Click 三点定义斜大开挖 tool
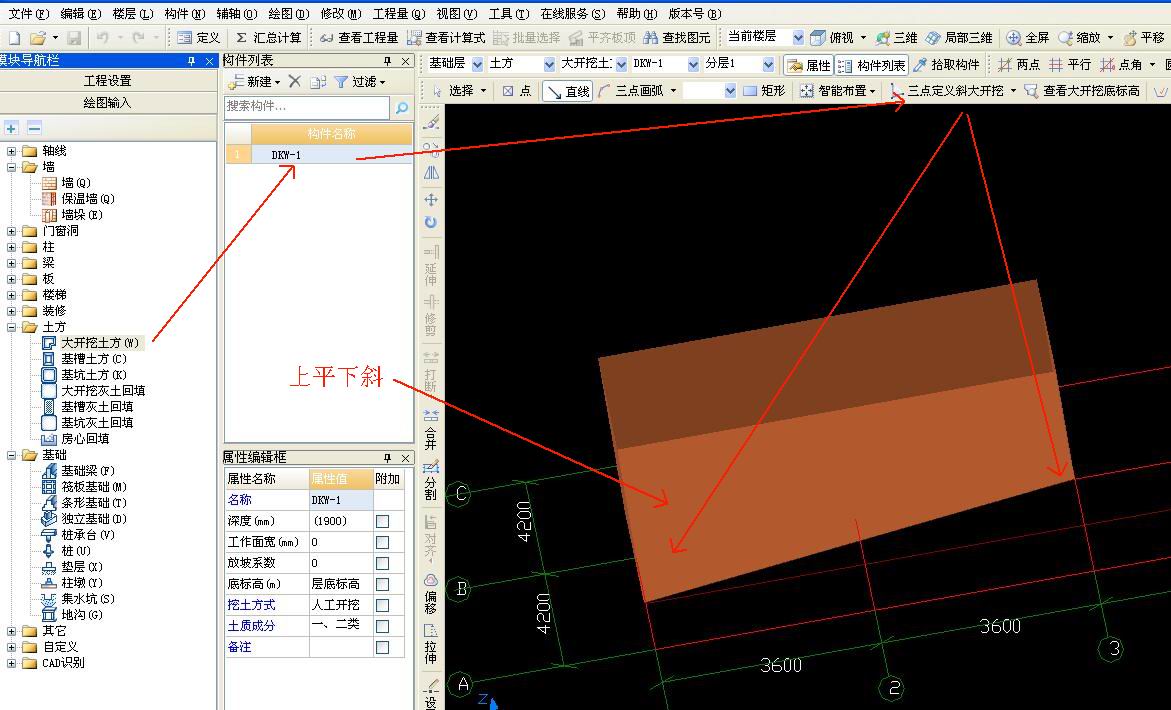Image resolution: width=1171 pixels, height=710 pixels. (x=948, y=91)
